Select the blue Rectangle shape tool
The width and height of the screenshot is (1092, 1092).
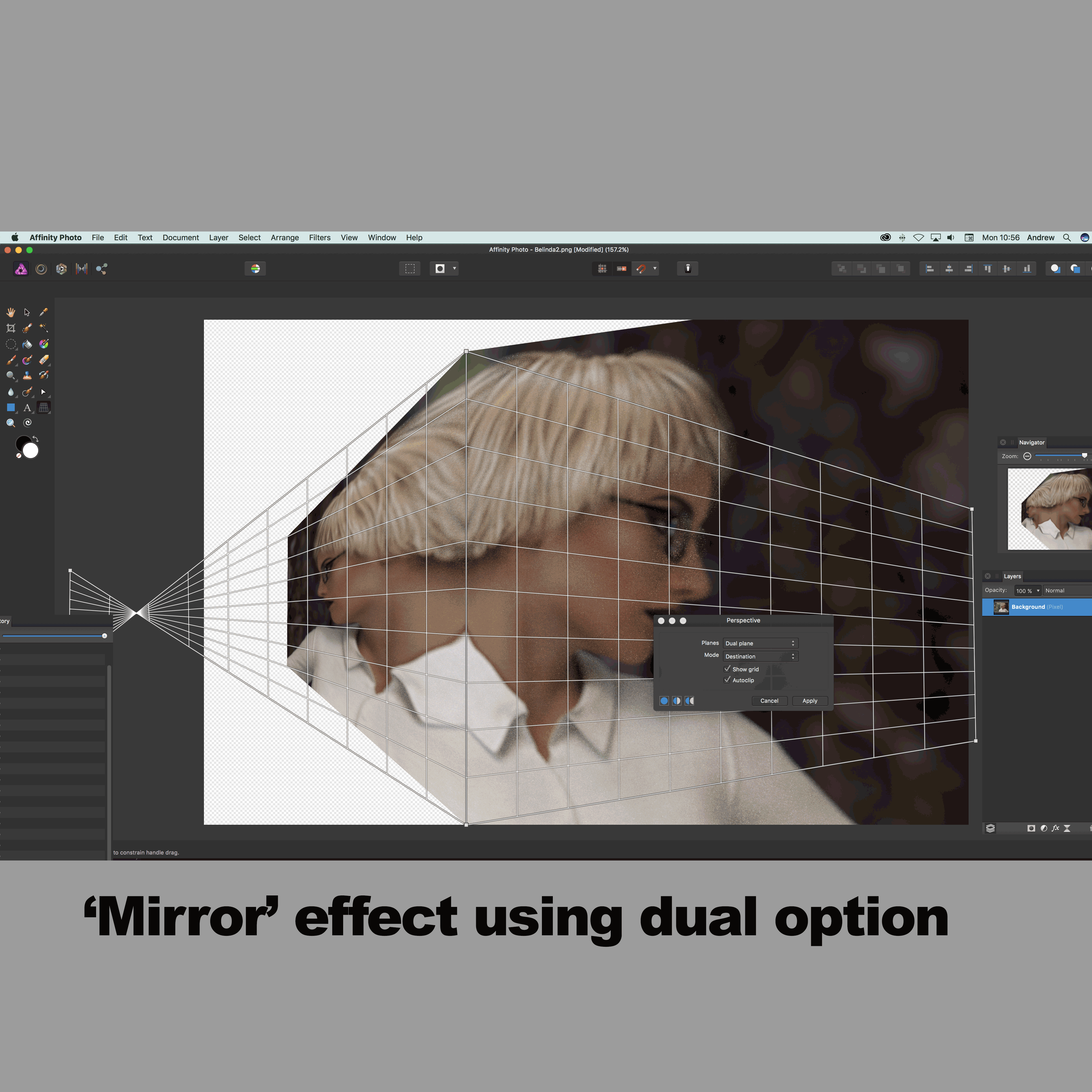pyautogui.click(x=11, y=407)
